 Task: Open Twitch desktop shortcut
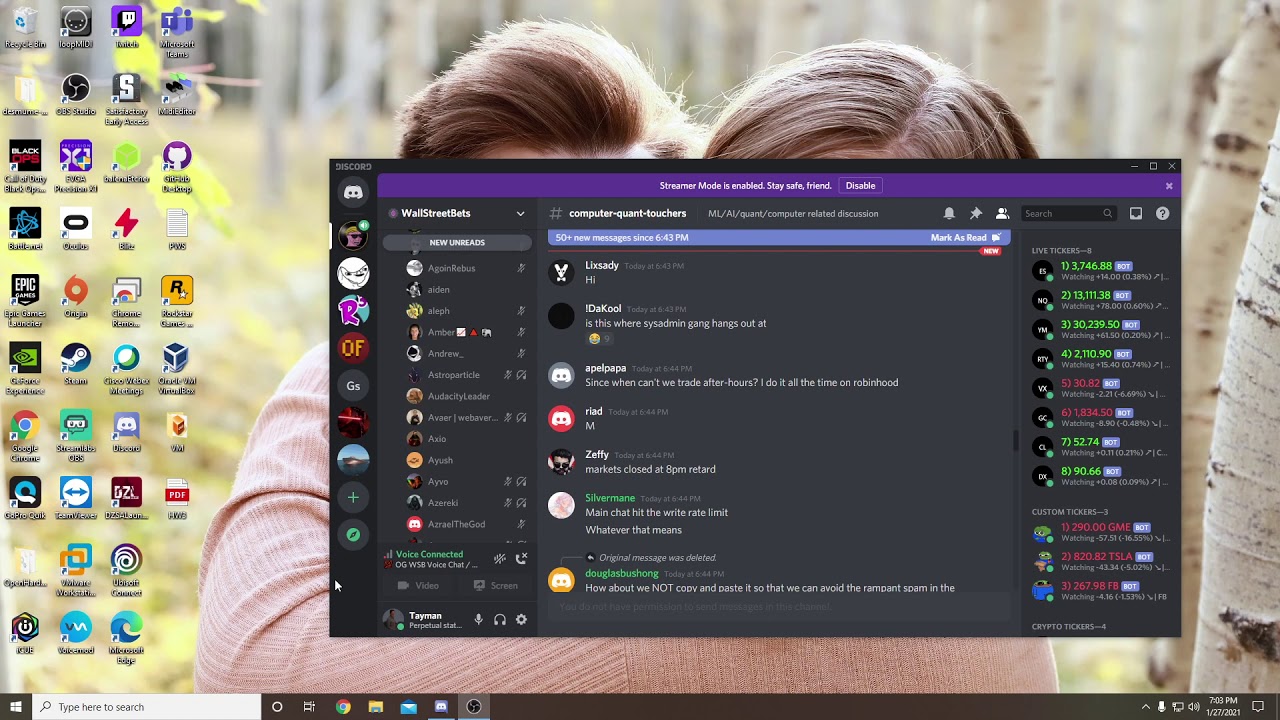[126, 26]
